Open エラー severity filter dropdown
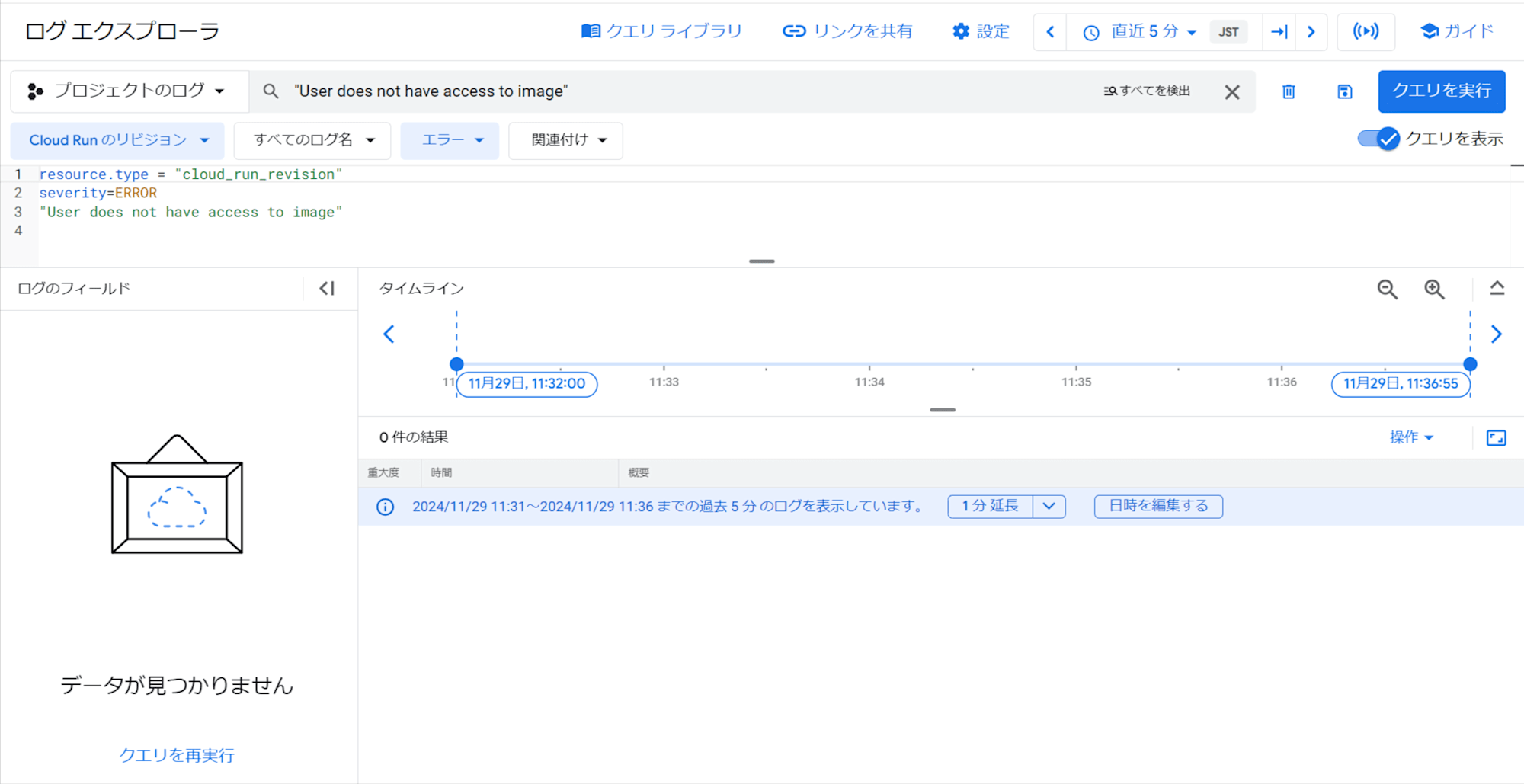 pos(450,140)
